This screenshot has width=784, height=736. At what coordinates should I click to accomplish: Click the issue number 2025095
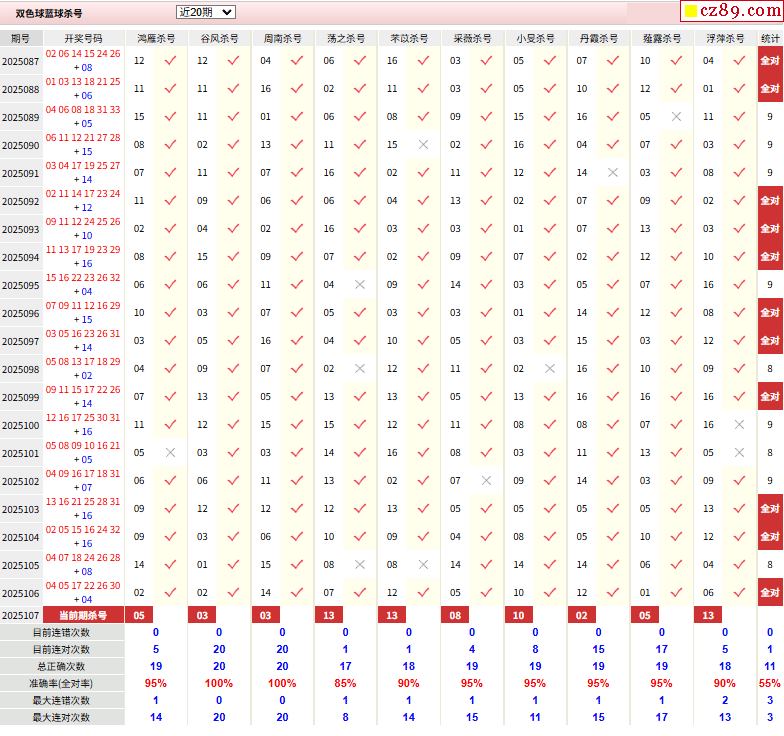(21, 285)
